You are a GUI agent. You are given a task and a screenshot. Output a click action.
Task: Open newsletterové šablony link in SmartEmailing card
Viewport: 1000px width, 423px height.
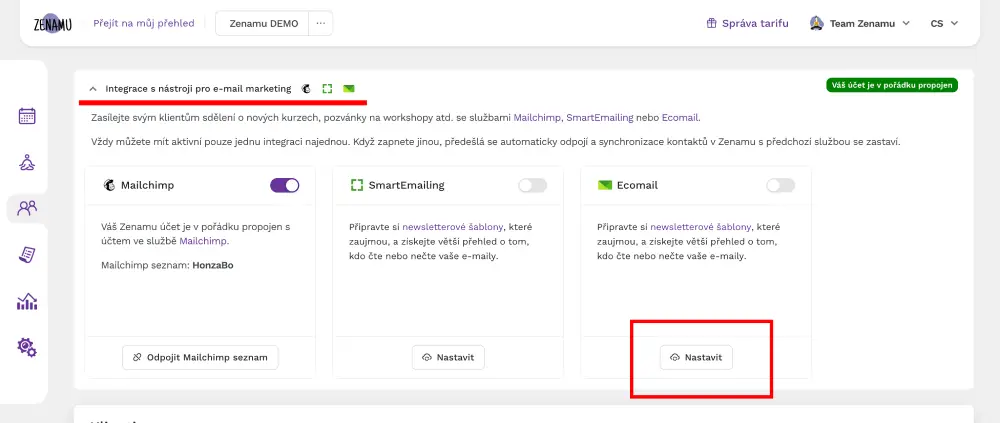click(x=453, y=226)
